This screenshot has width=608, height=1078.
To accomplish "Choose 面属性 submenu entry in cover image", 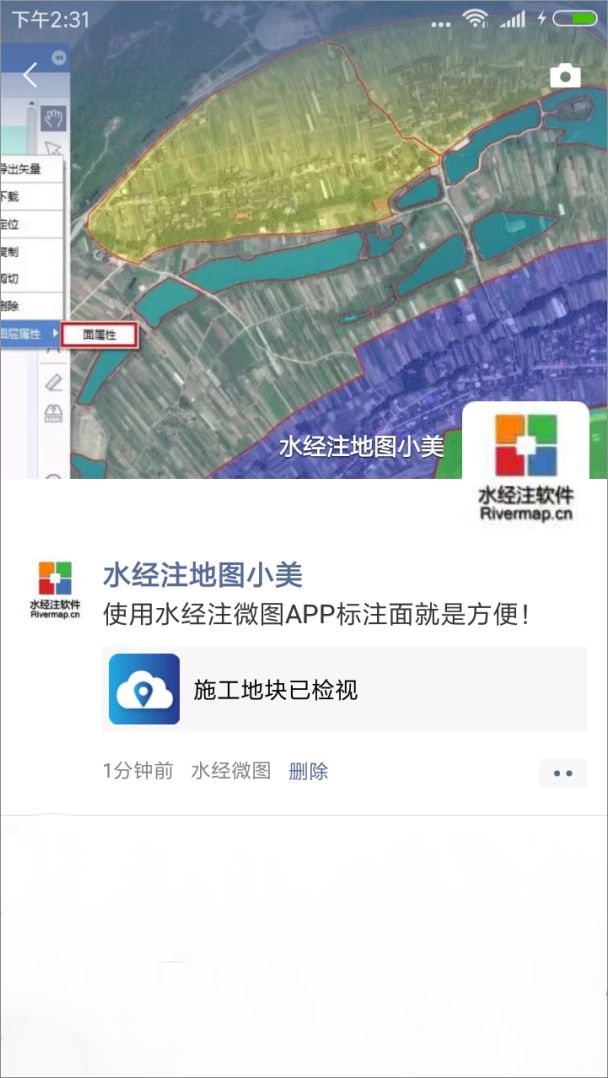I will tap(100, 336).
